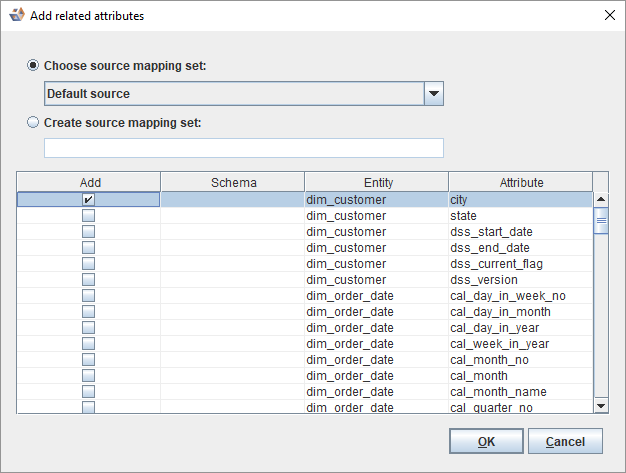Select Create source mapping set radio button

point(34,122)
